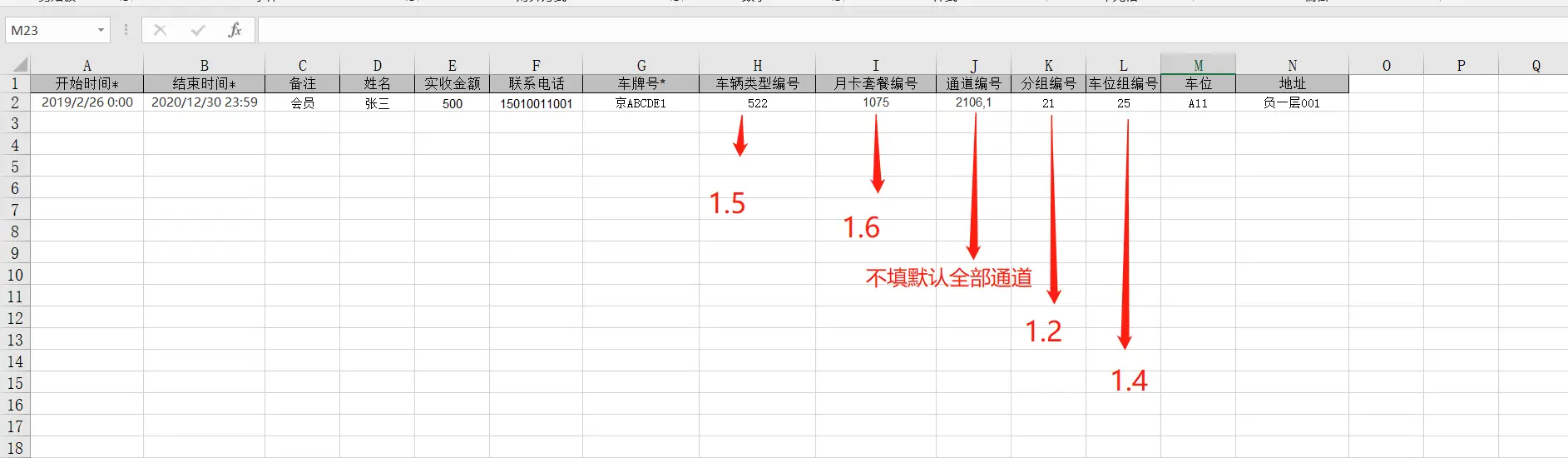Select the cell containing 京ABCDE1

[x=641, y=103]
